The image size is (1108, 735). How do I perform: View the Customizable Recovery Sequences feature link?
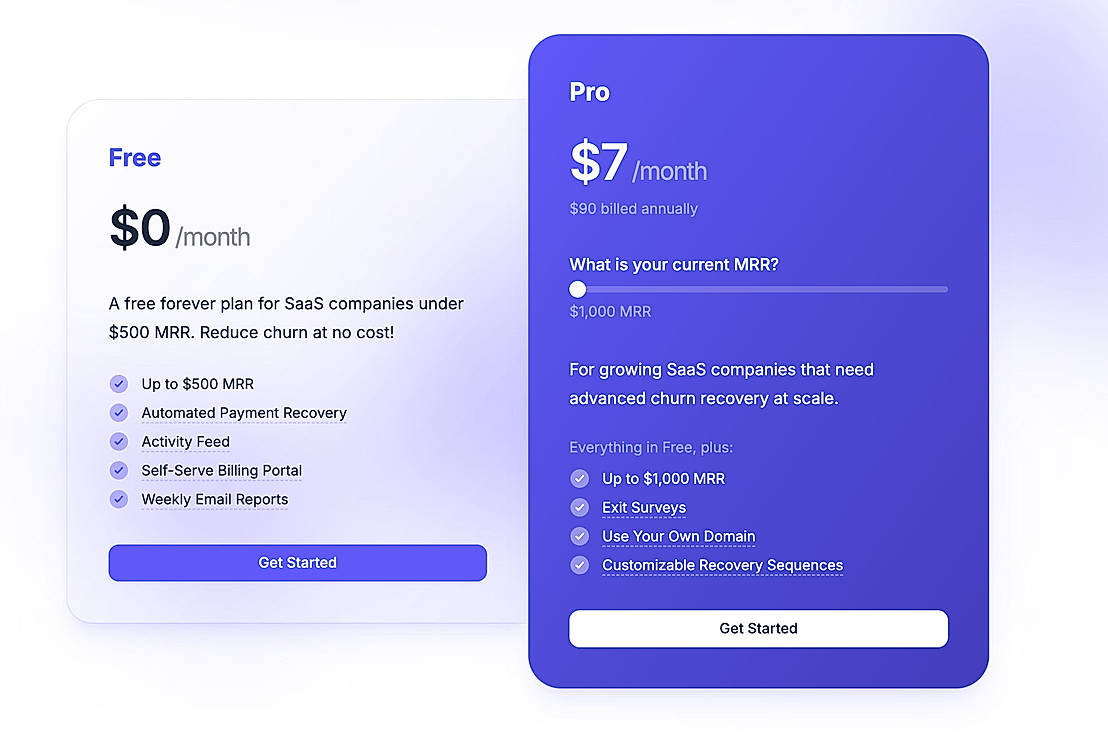(722, 566)
